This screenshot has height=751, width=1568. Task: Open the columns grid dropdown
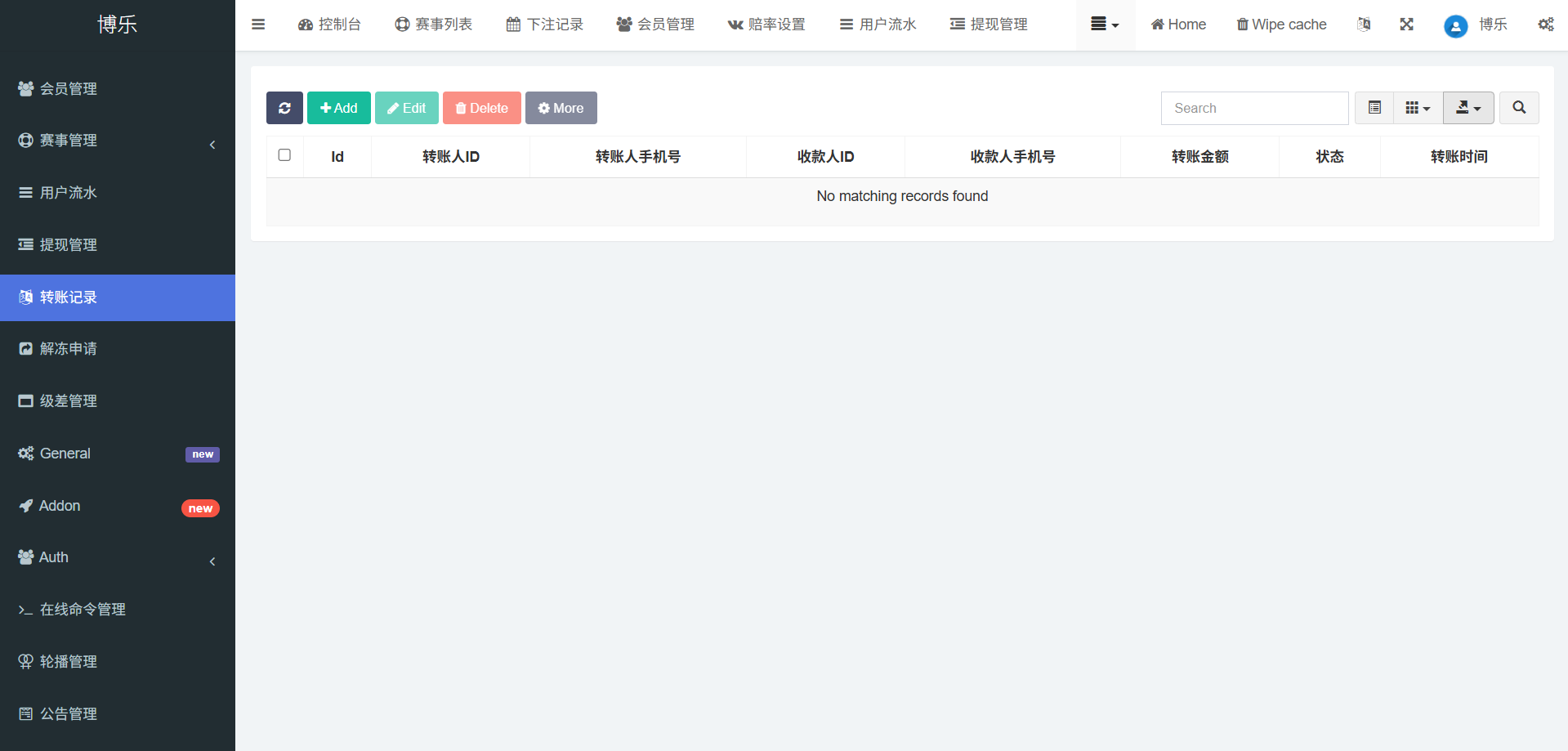click(1418, 108)
